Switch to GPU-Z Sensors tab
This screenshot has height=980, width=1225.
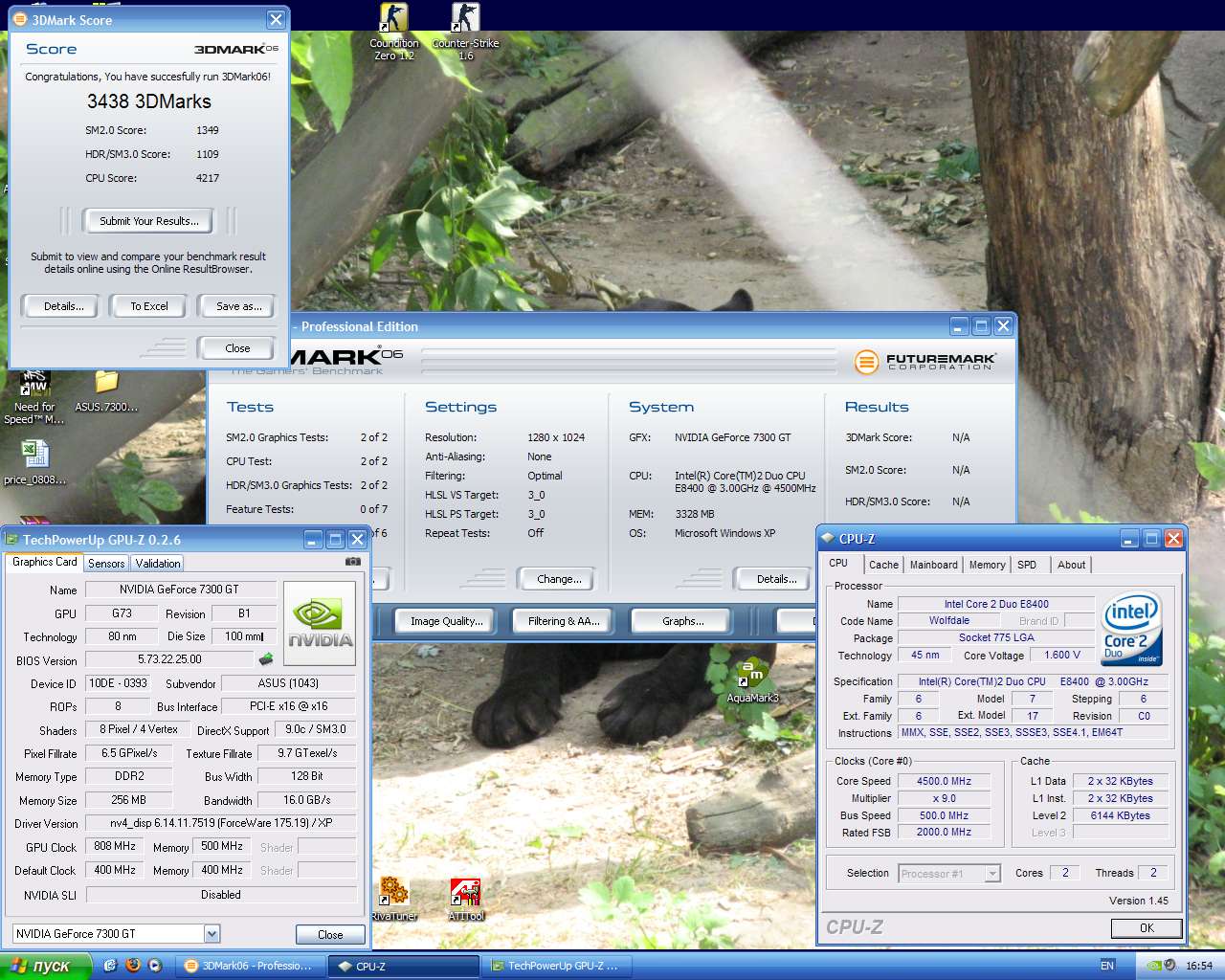tap(106, 564)
